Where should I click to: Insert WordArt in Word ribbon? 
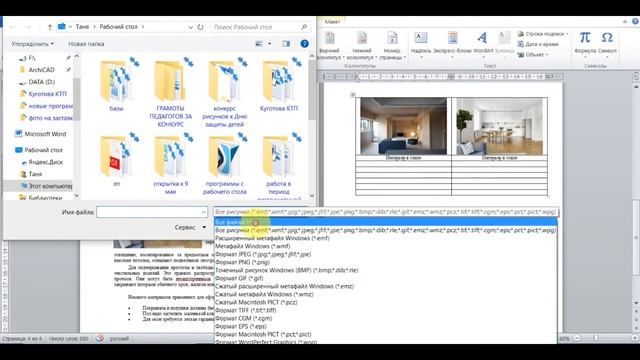483,43
